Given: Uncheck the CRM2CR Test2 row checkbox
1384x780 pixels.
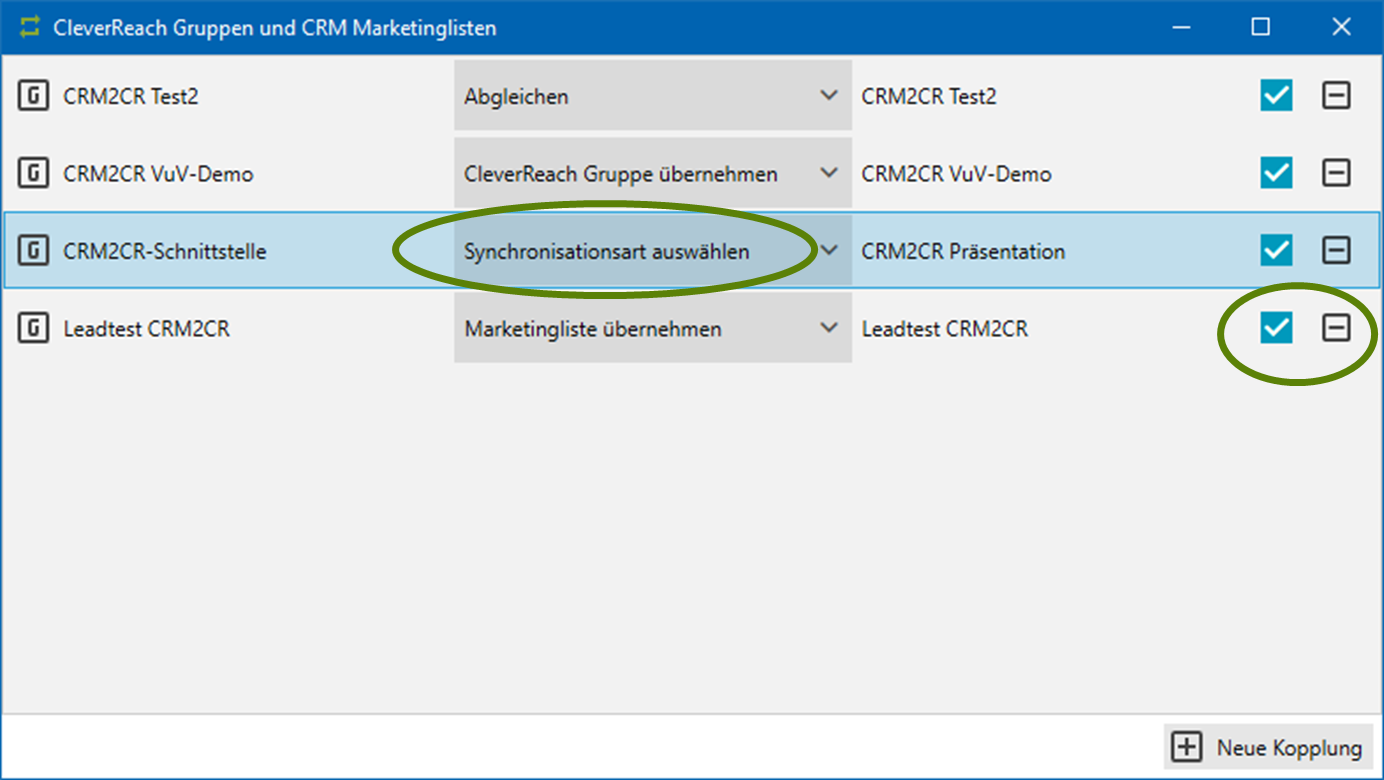Looking at the screenshot, I should (1276, 96).
